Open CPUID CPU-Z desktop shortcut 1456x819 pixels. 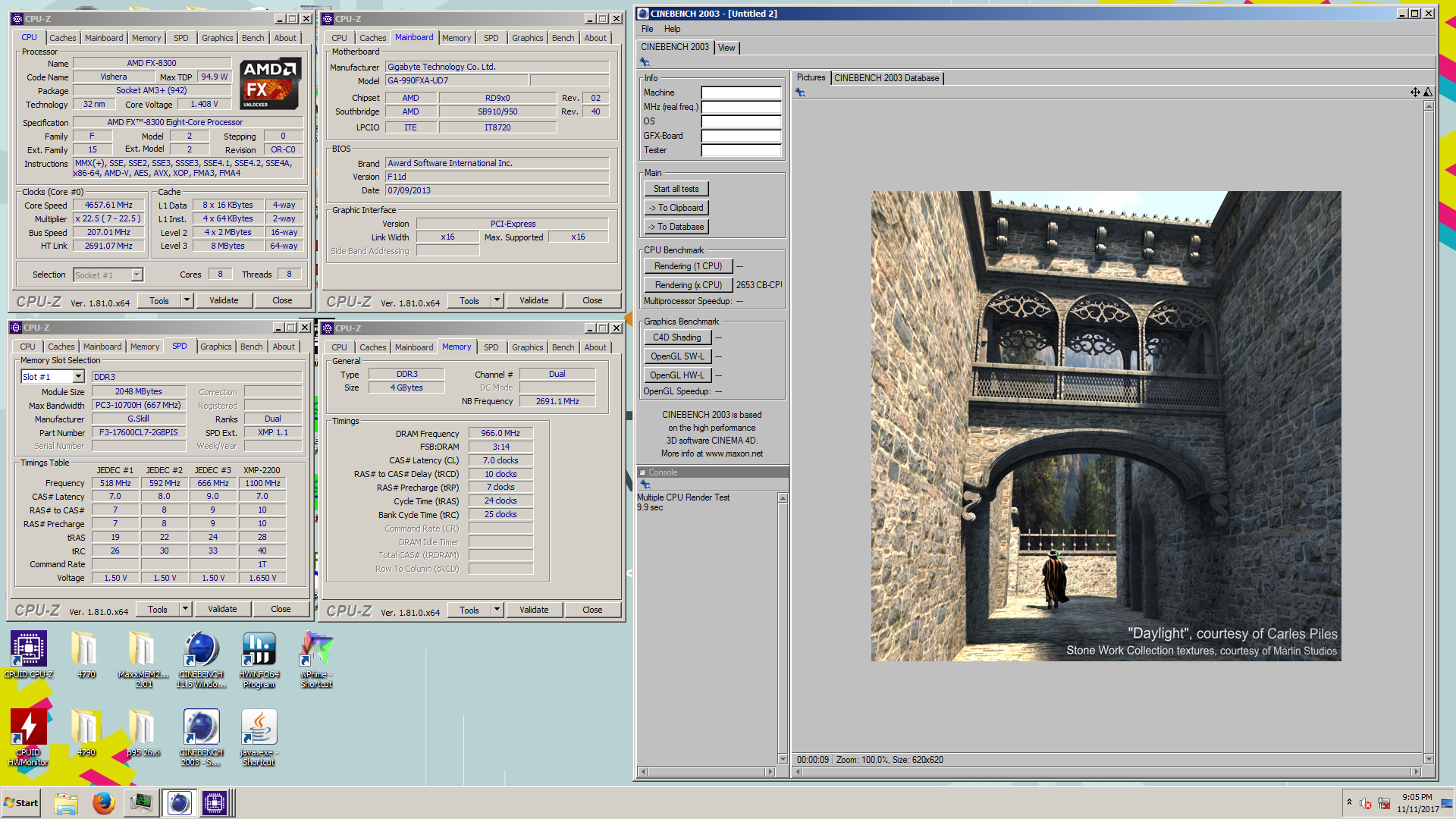(29, 654)
